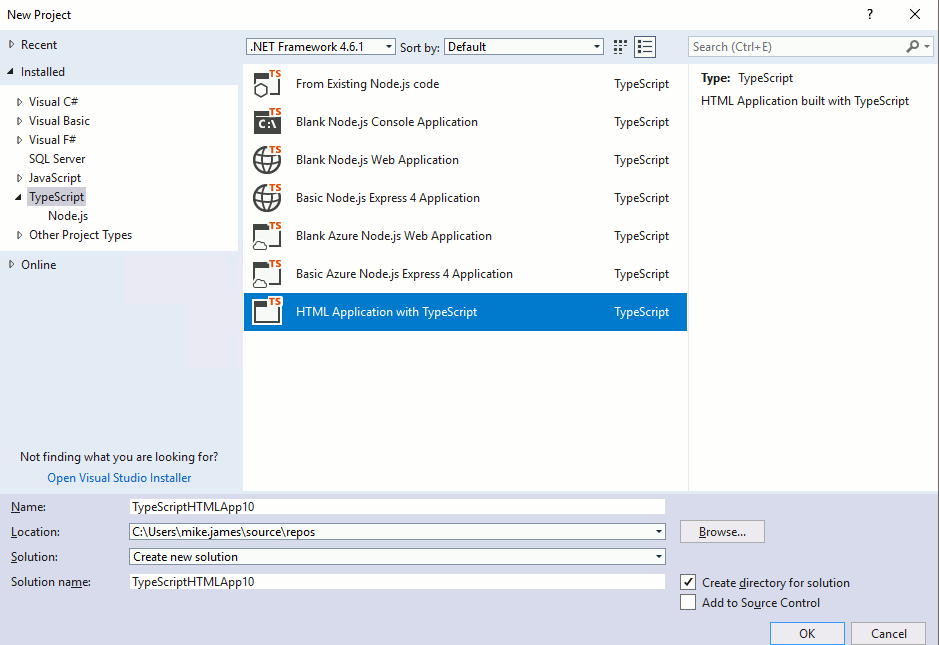Expand the Visual C# node
This screenshot has width=939, height=645.
coord(19,102)
